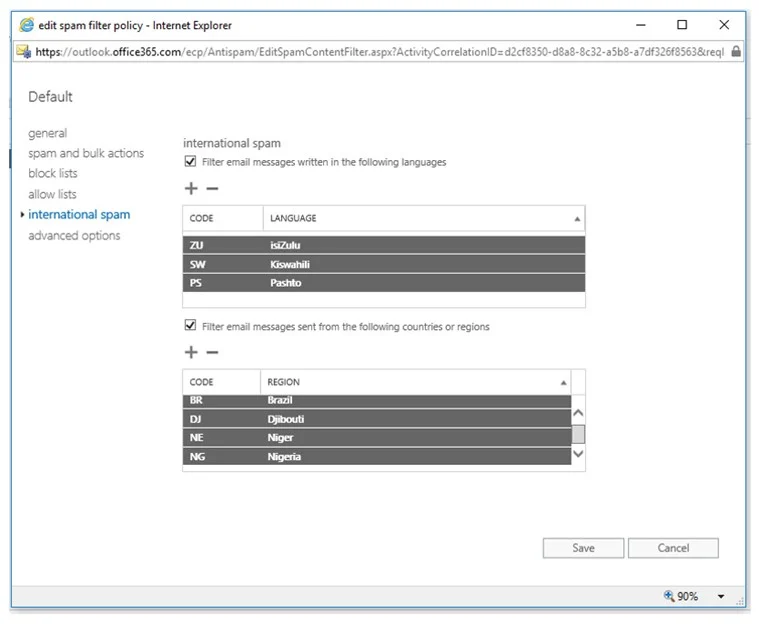759x624 pixels.
Task: Click the zoom magnifier icon in status bar
Action: (669, 596)
